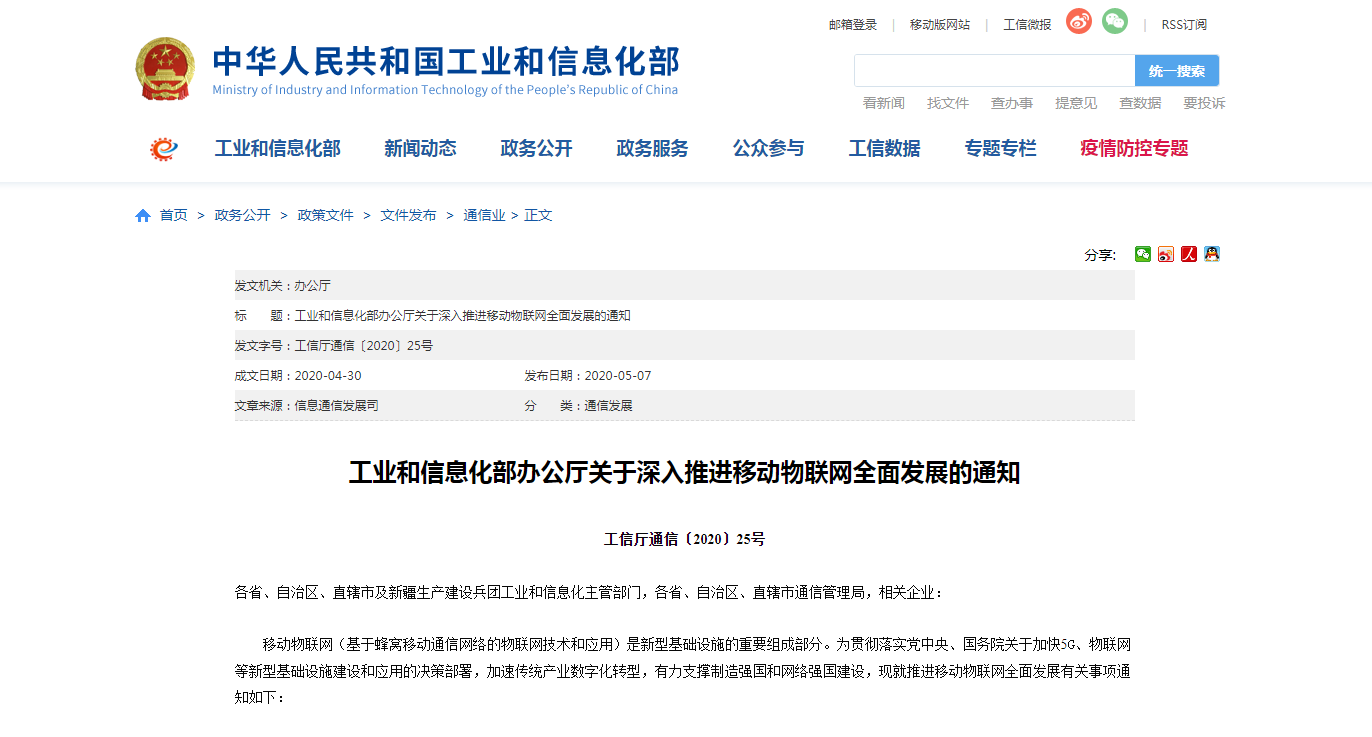Go to 文件发布 in breadcrumb
This screenshot has width=1372, height=737.
(x=409, y=215)
